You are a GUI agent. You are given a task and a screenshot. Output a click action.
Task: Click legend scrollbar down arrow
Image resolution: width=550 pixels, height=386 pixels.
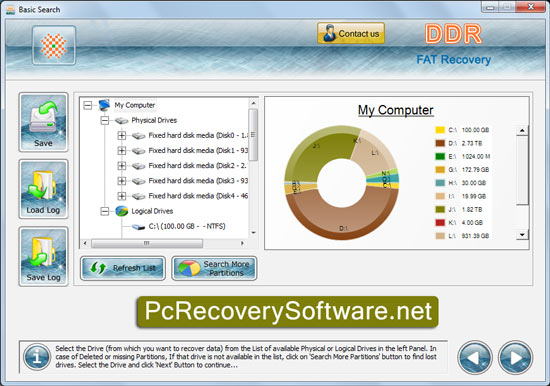point(522,235)
